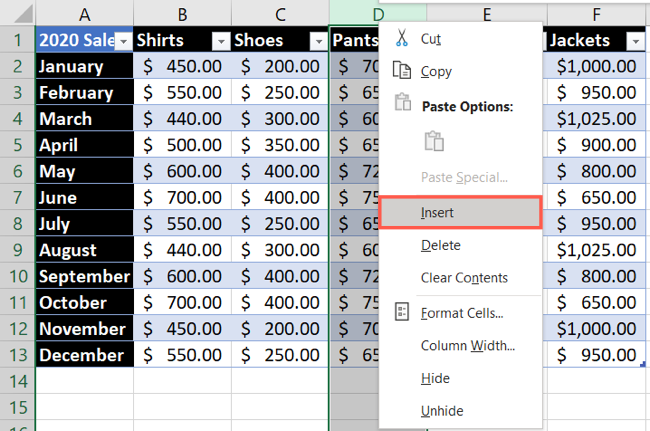This screenshot has width=650, height=431.
Task: Open the 2020 Sales filter dropdown
Action: pyautogui.click(x=123, y=41)
